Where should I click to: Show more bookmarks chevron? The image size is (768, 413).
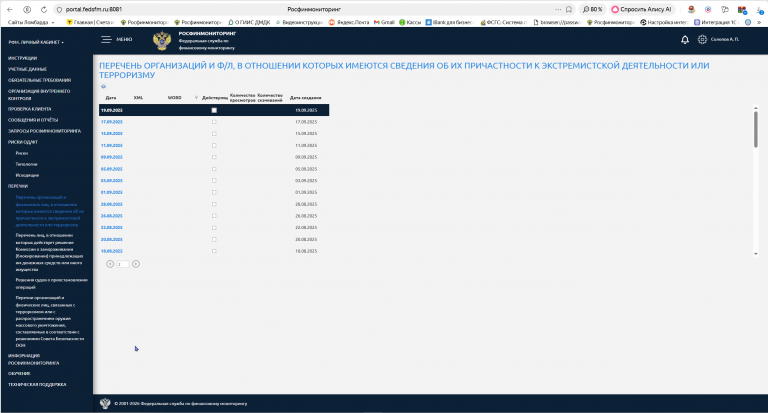click(759, 22)
